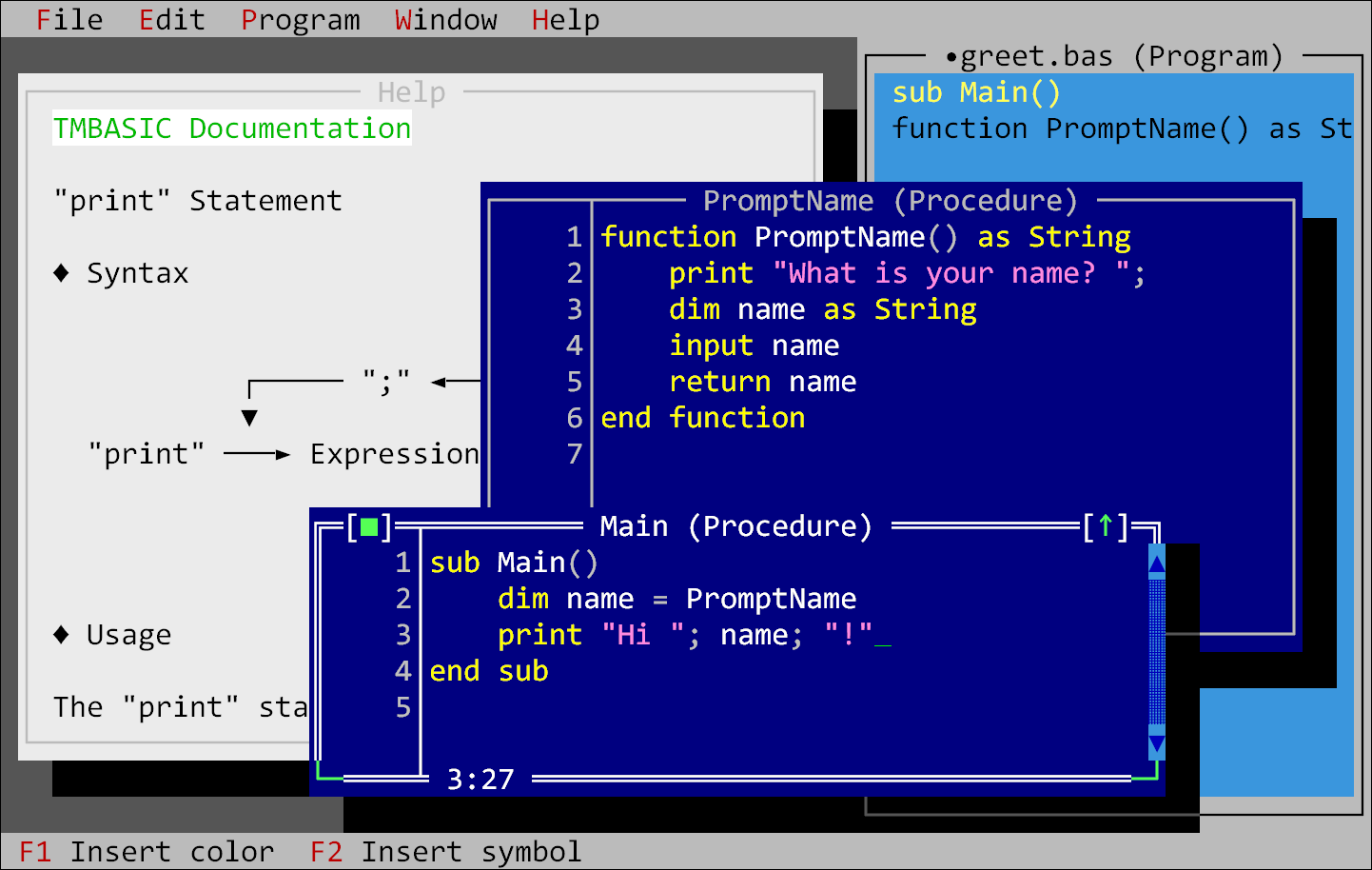Expand the Syntax help section
The image size is (1372, 870).
(138, 273)
